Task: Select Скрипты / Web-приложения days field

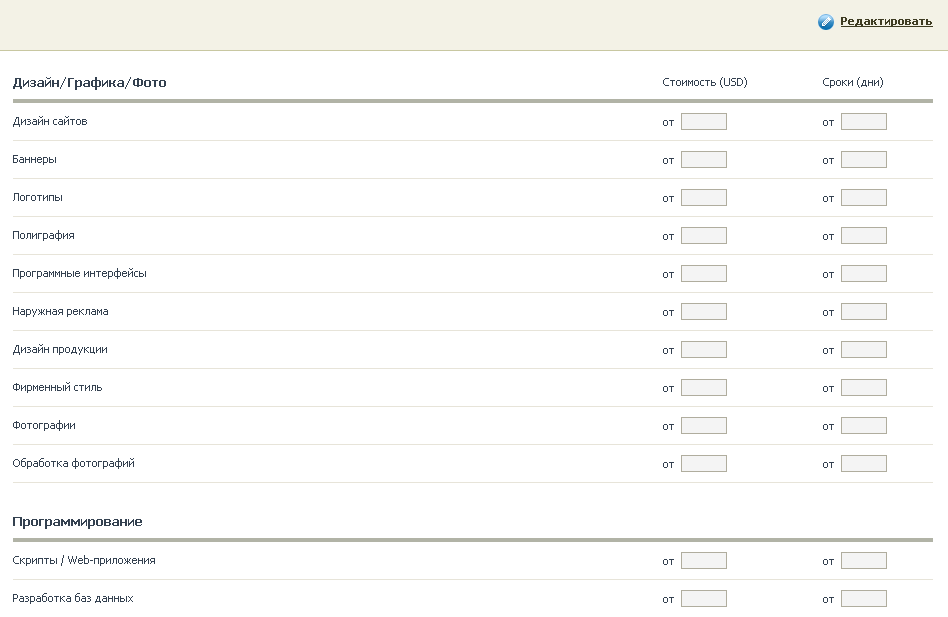Action: pos(864,561)
